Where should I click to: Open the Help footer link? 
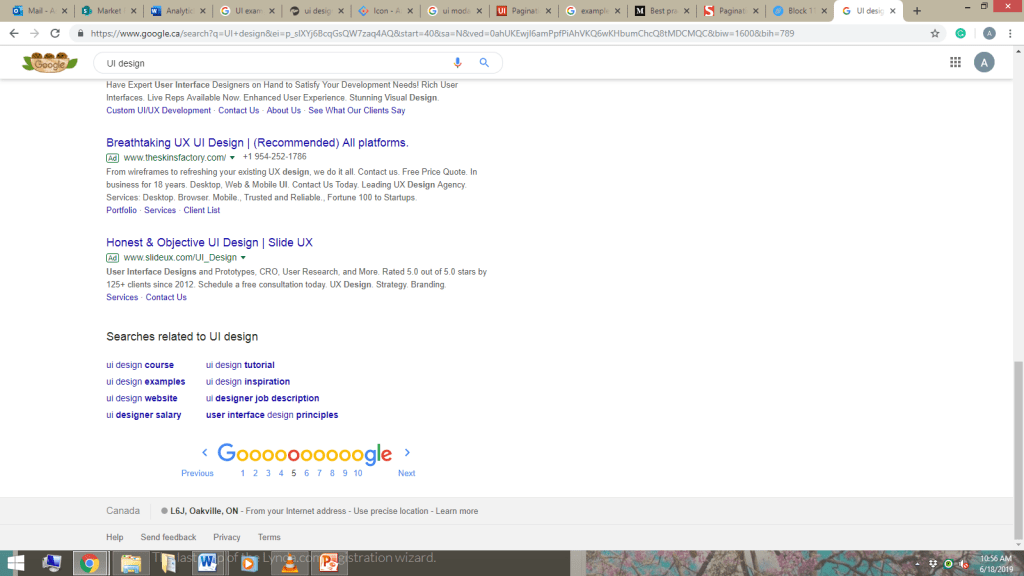(x=115, y=537)
